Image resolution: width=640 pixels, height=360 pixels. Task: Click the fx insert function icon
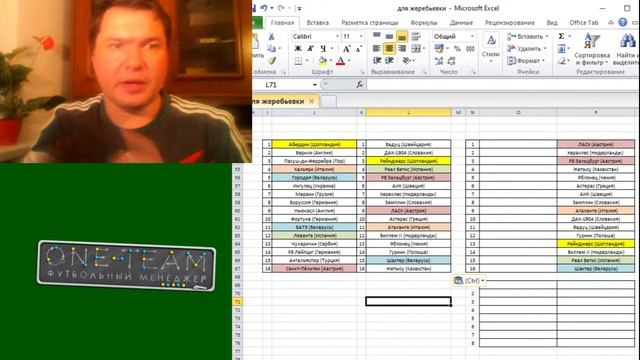pyautogui.click(x=359, y=84)
